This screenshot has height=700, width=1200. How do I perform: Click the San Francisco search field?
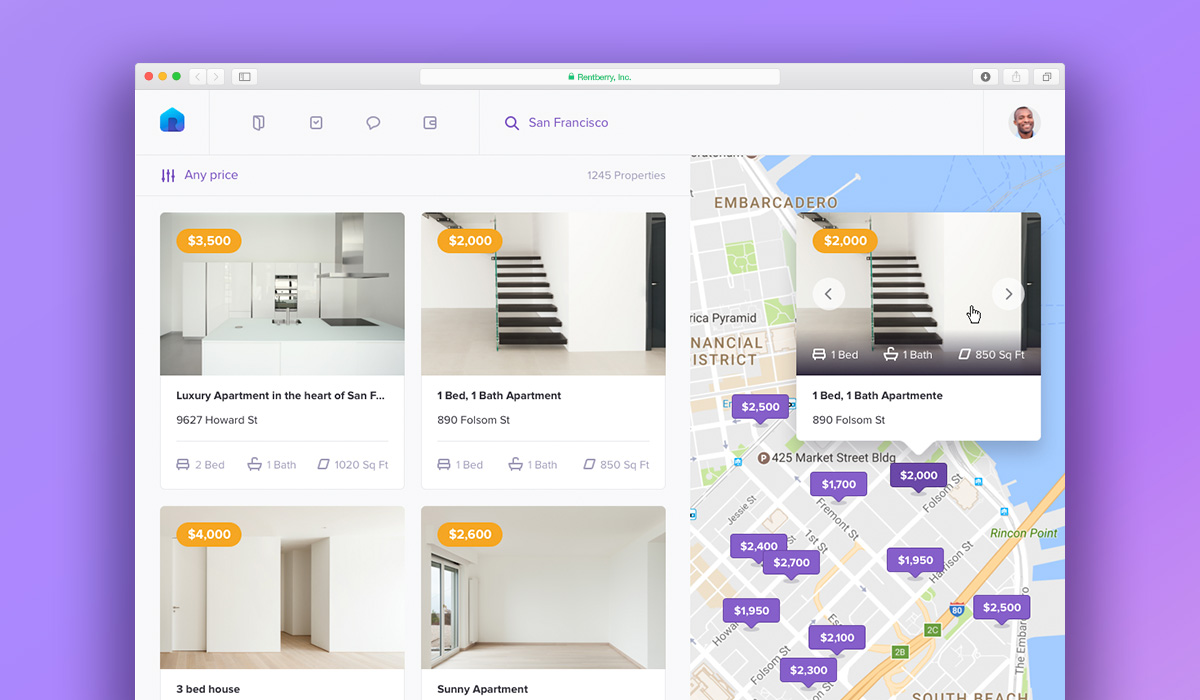pos(568,123)
